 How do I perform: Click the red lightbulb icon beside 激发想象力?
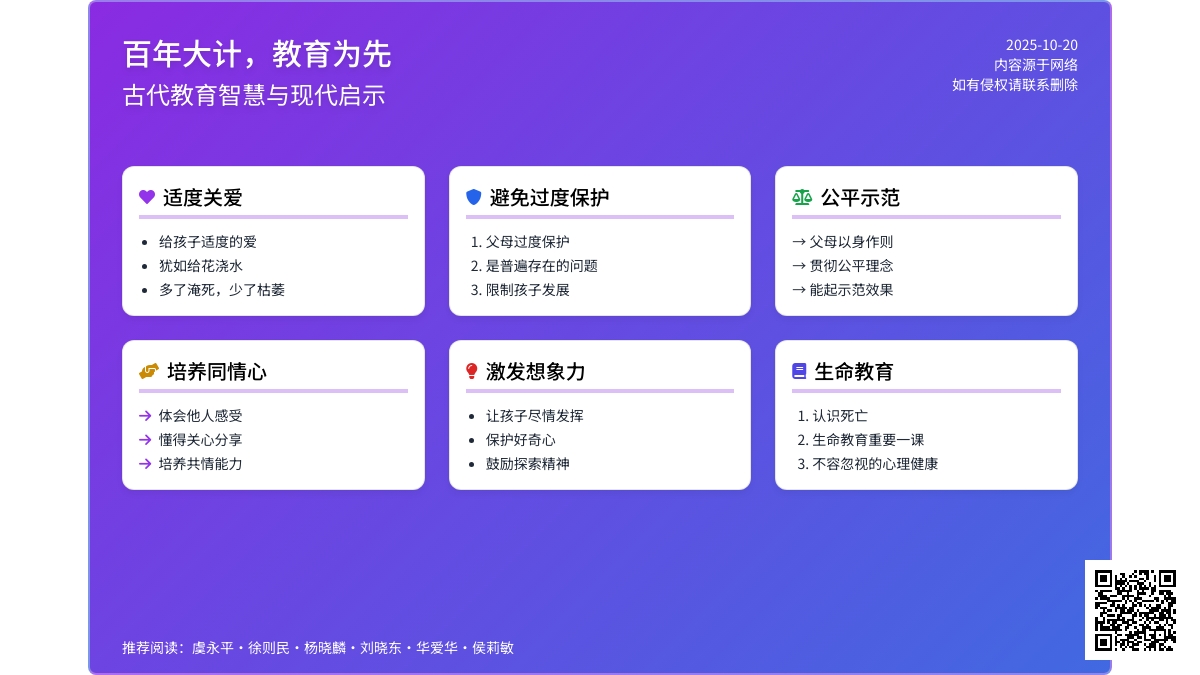pyautogui.click(x=472, y=371)
